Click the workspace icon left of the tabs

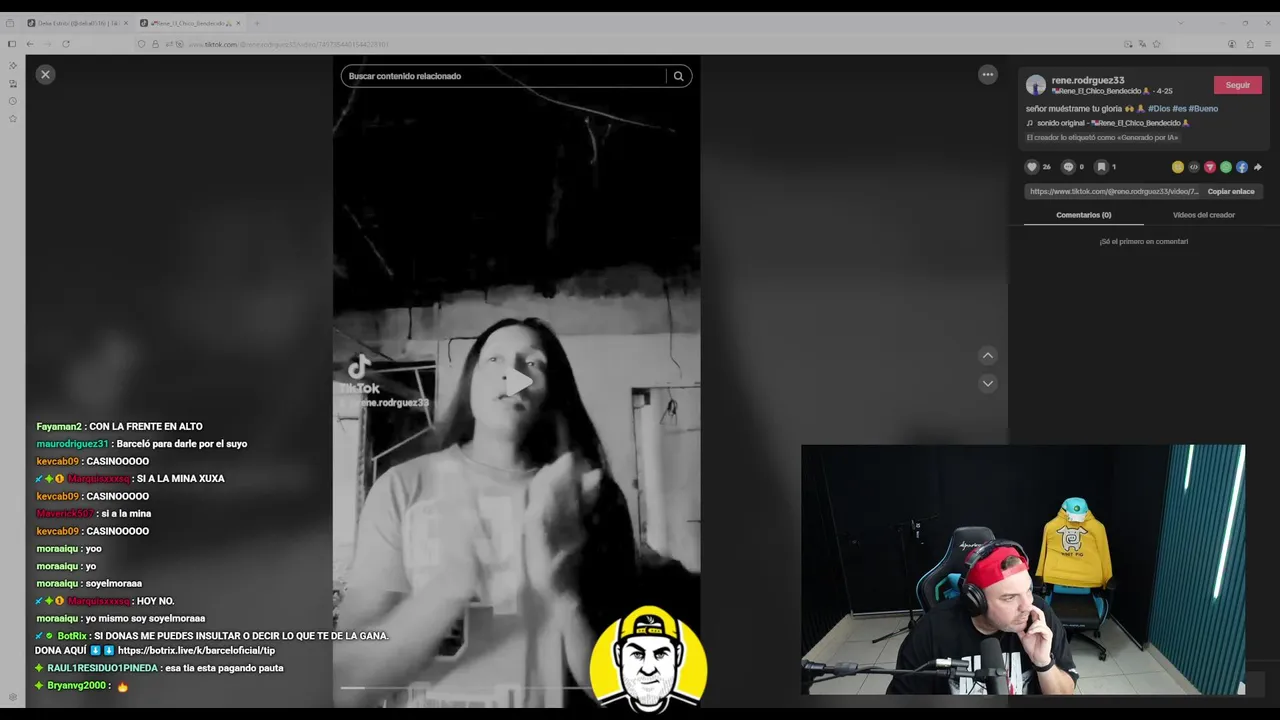pyautogui.click(x=10, y=23)
